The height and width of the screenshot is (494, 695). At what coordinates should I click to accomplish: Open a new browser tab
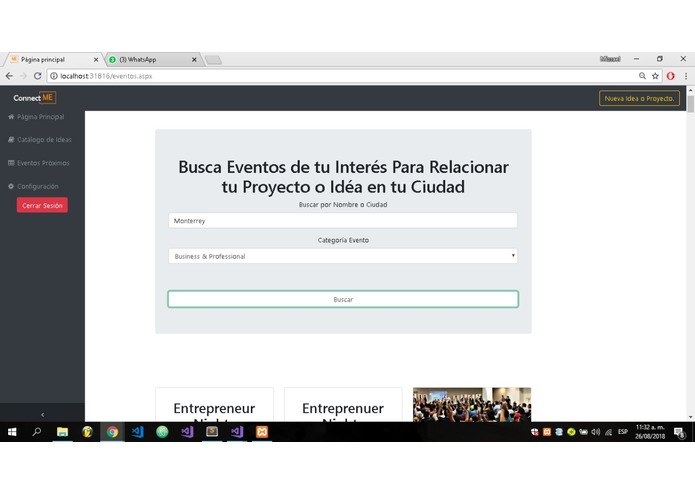click(214, 60)
